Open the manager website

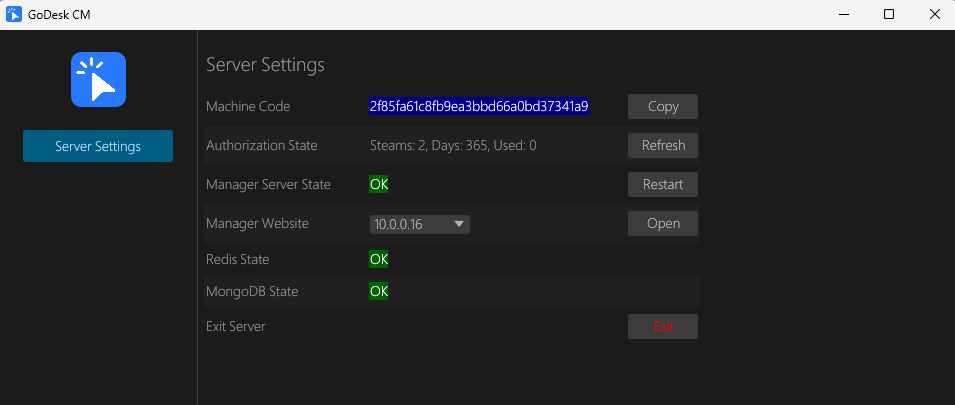[662, 223]
